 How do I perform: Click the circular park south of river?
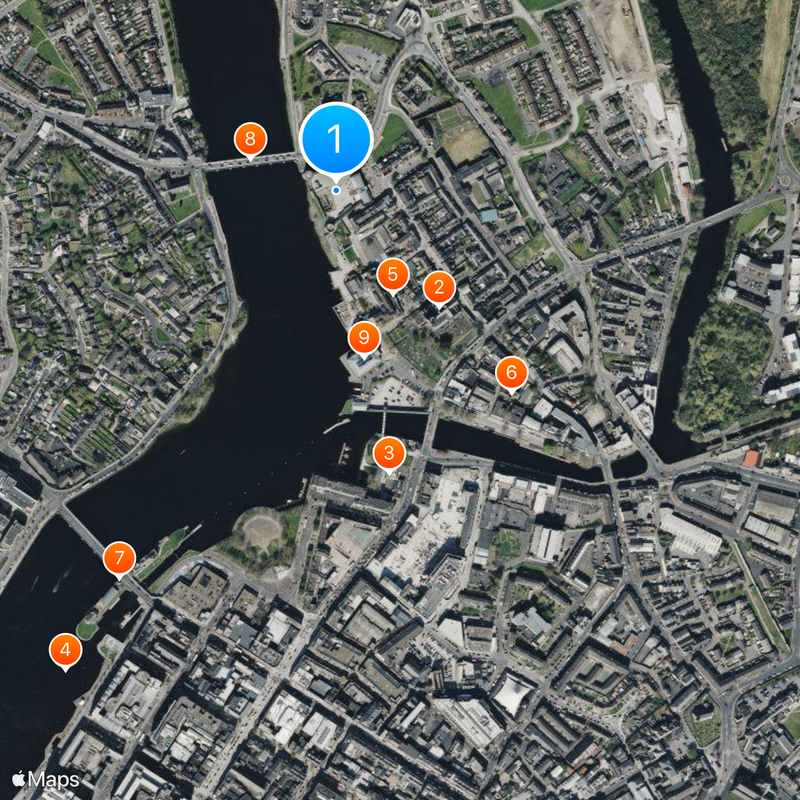click(262, 533)
